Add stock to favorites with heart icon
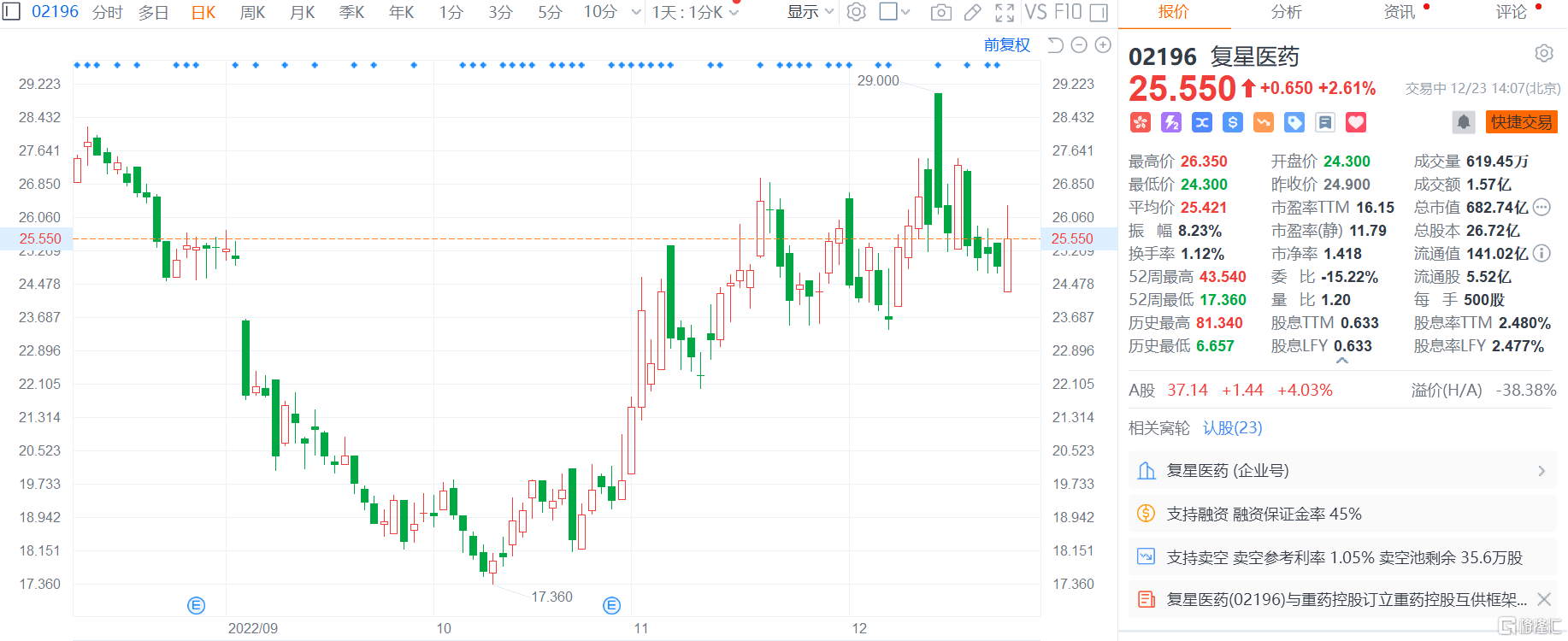 point(1356,122)
